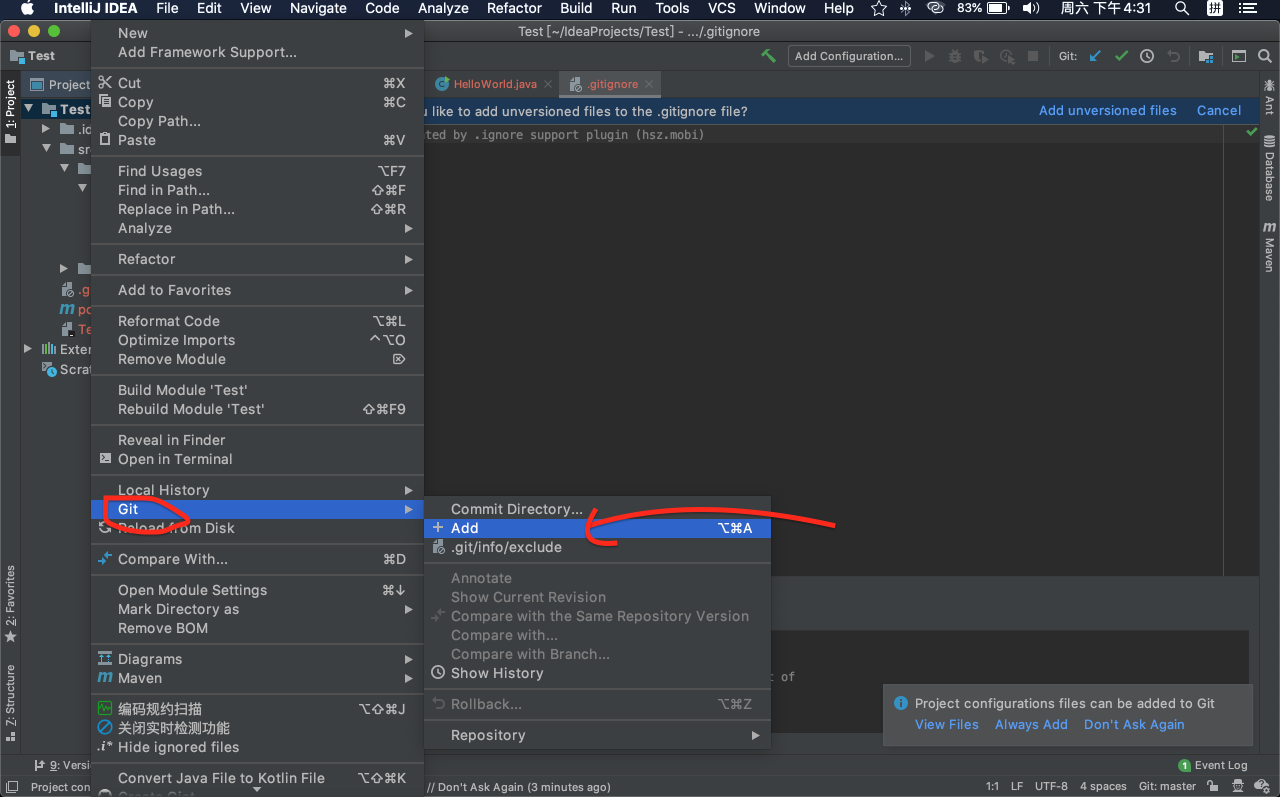Open the Repository submenu
1280x797 pixels.
pyautogui.click(x=598, y=735)
